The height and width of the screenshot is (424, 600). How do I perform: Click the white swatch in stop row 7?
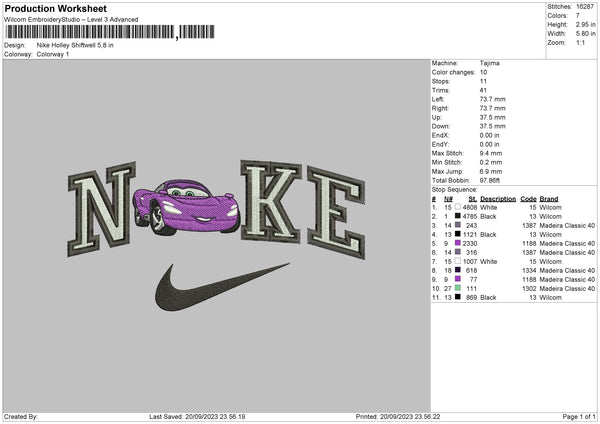point(458,261)
